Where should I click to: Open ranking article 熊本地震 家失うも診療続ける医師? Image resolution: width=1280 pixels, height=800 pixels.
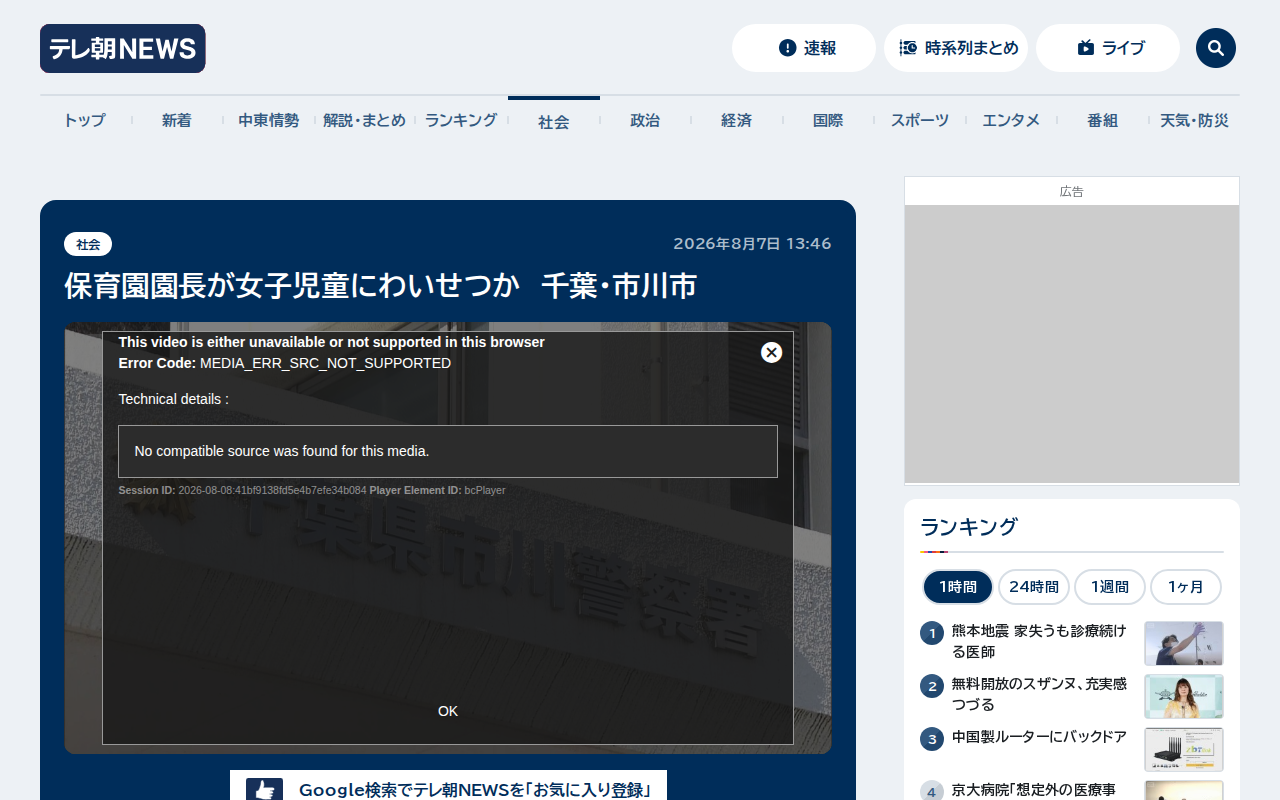click(x=1040, y=641)
